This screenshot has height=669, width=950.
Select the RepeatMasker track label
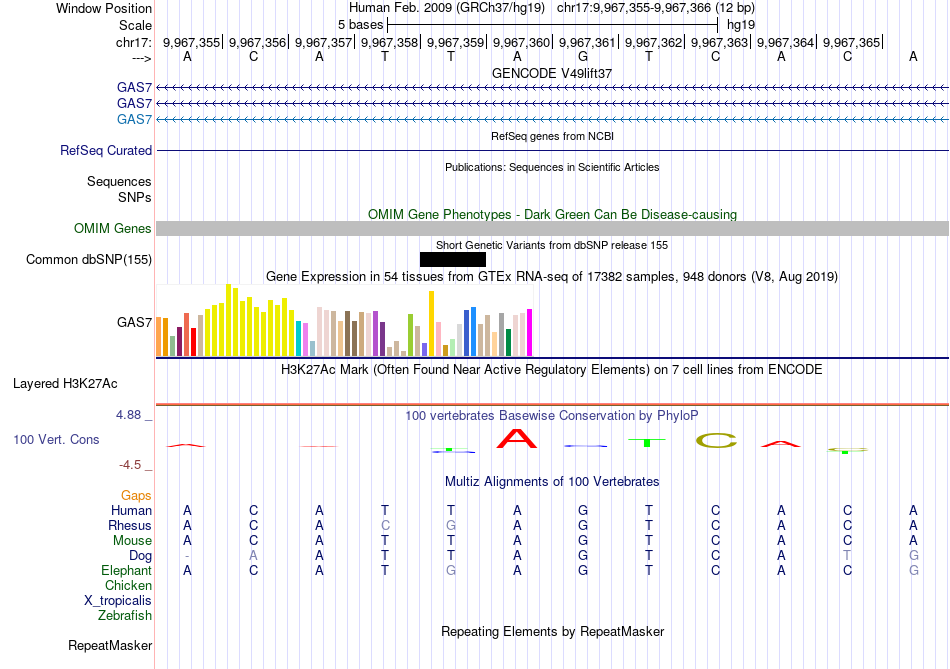(x=110, y=645)
